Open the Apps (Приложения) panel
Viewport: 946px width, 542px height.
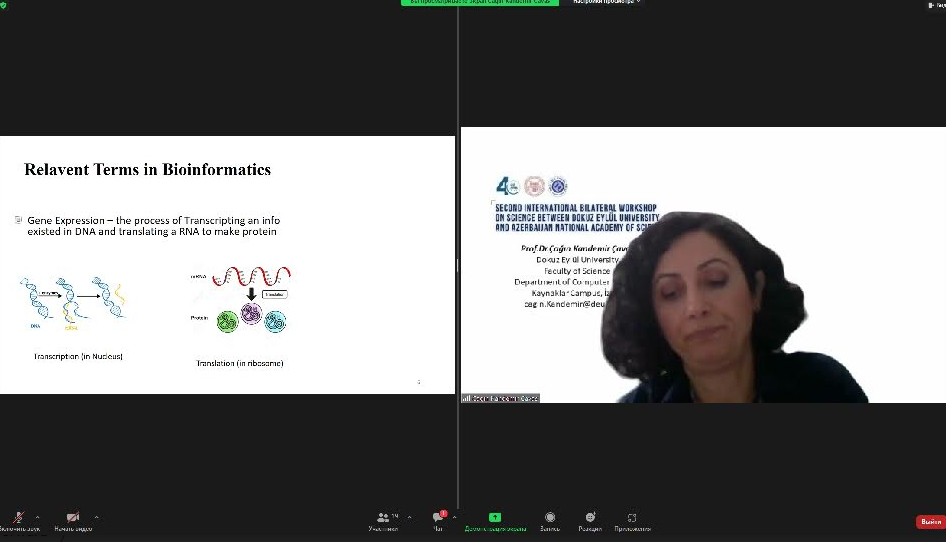click(632, 521)
